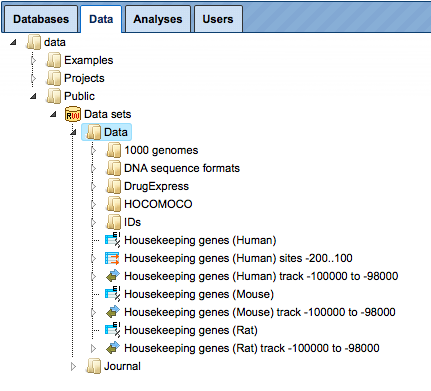431x391 pixels.
Task: Expand the HOCOMOCO folder
Action: coord(94,204)
